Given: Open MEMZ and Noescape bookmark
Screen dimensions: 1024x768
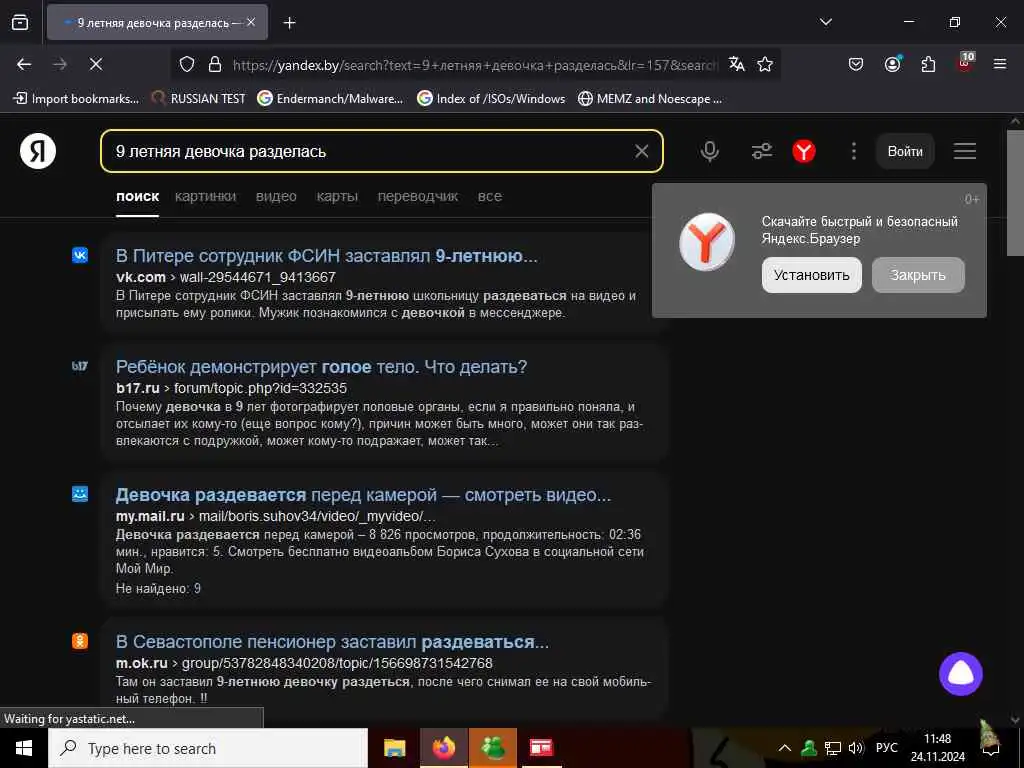Looking at the screenshot, I should (650, 99).
